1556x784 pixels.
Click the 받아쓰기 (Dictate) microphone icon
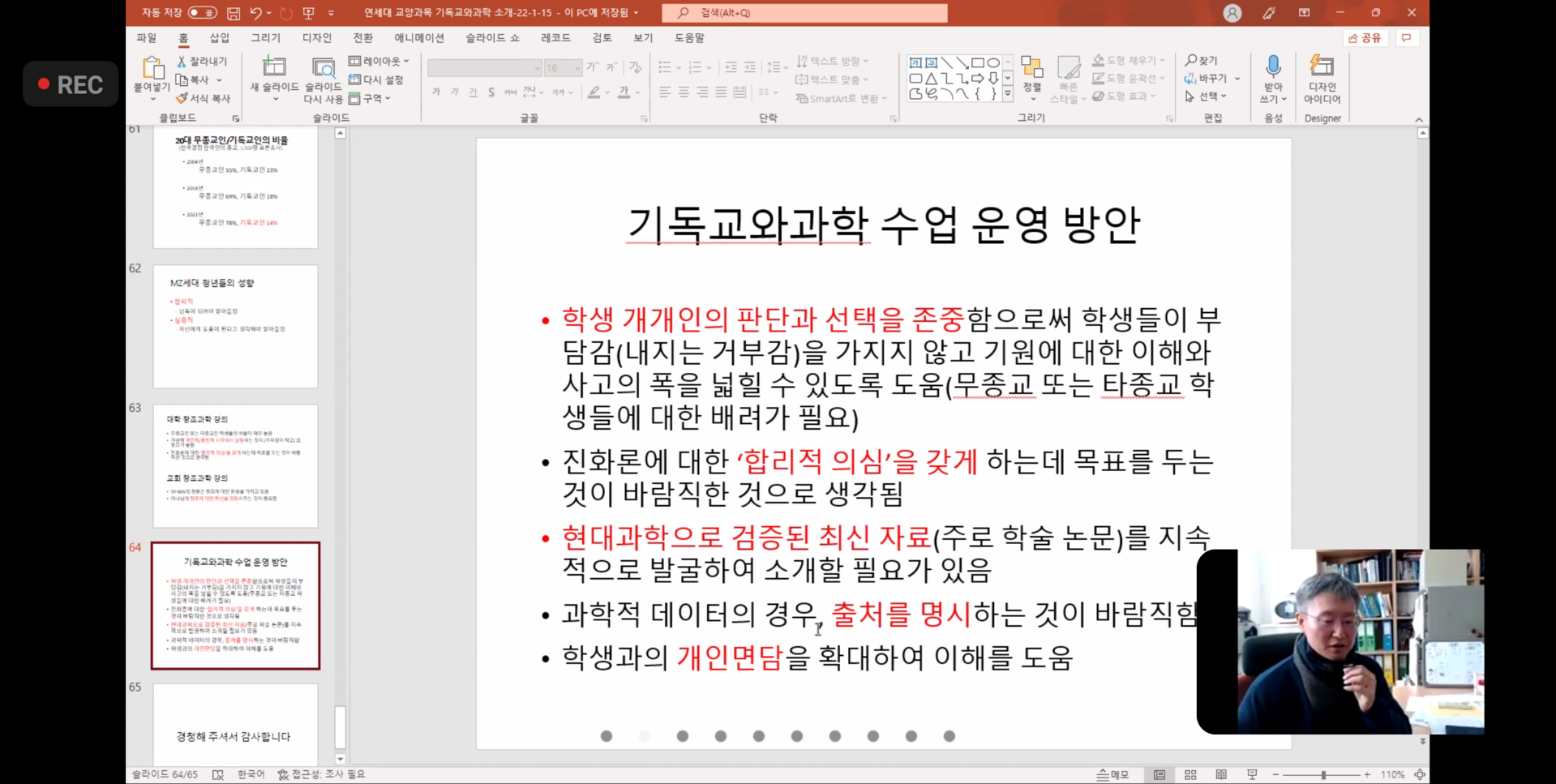[1273, 68]
